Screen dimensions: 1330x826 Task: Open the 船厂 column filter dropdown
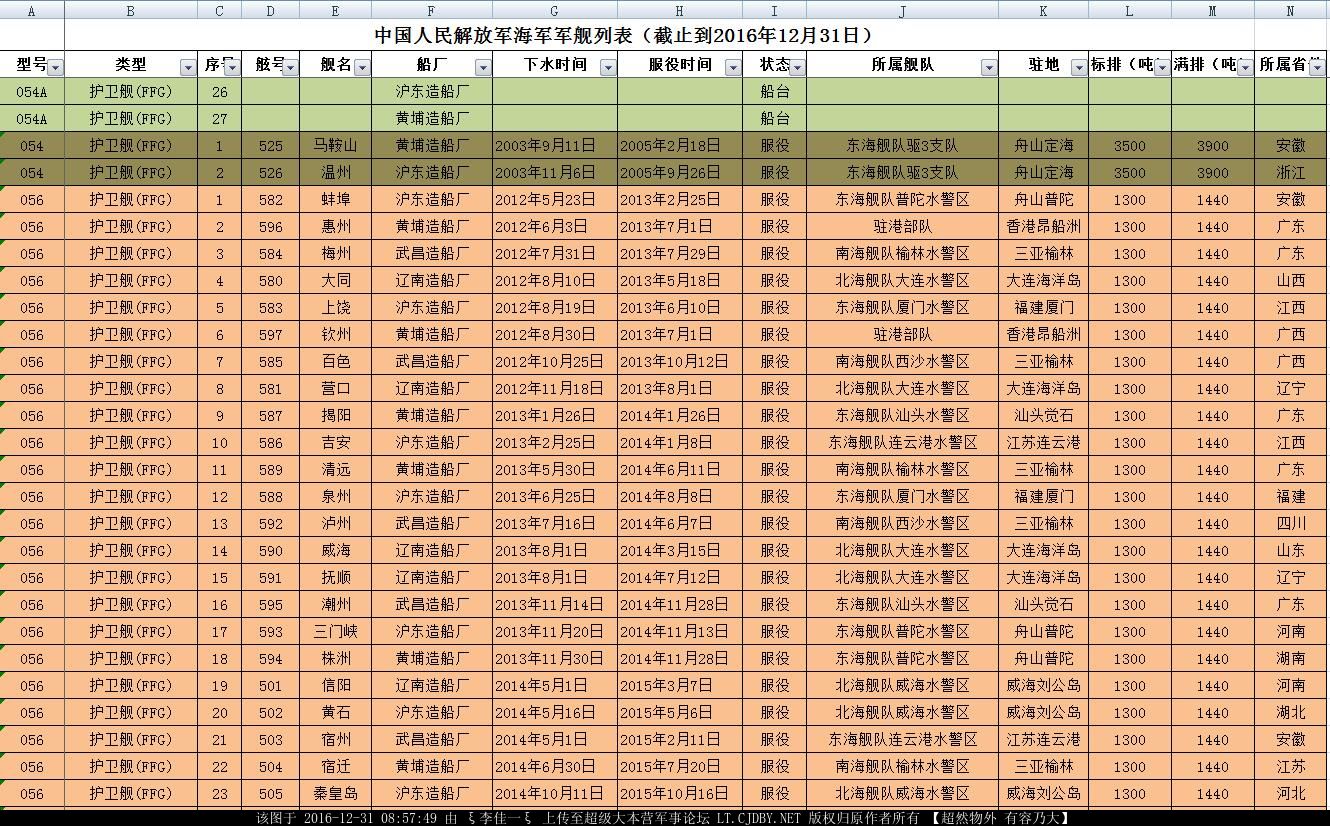[x=483, y=68]
